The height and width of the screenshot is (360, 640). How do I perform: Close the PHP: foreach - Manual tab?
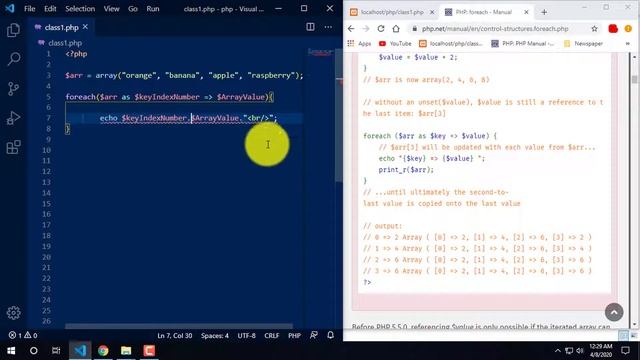tap(526, 12)
